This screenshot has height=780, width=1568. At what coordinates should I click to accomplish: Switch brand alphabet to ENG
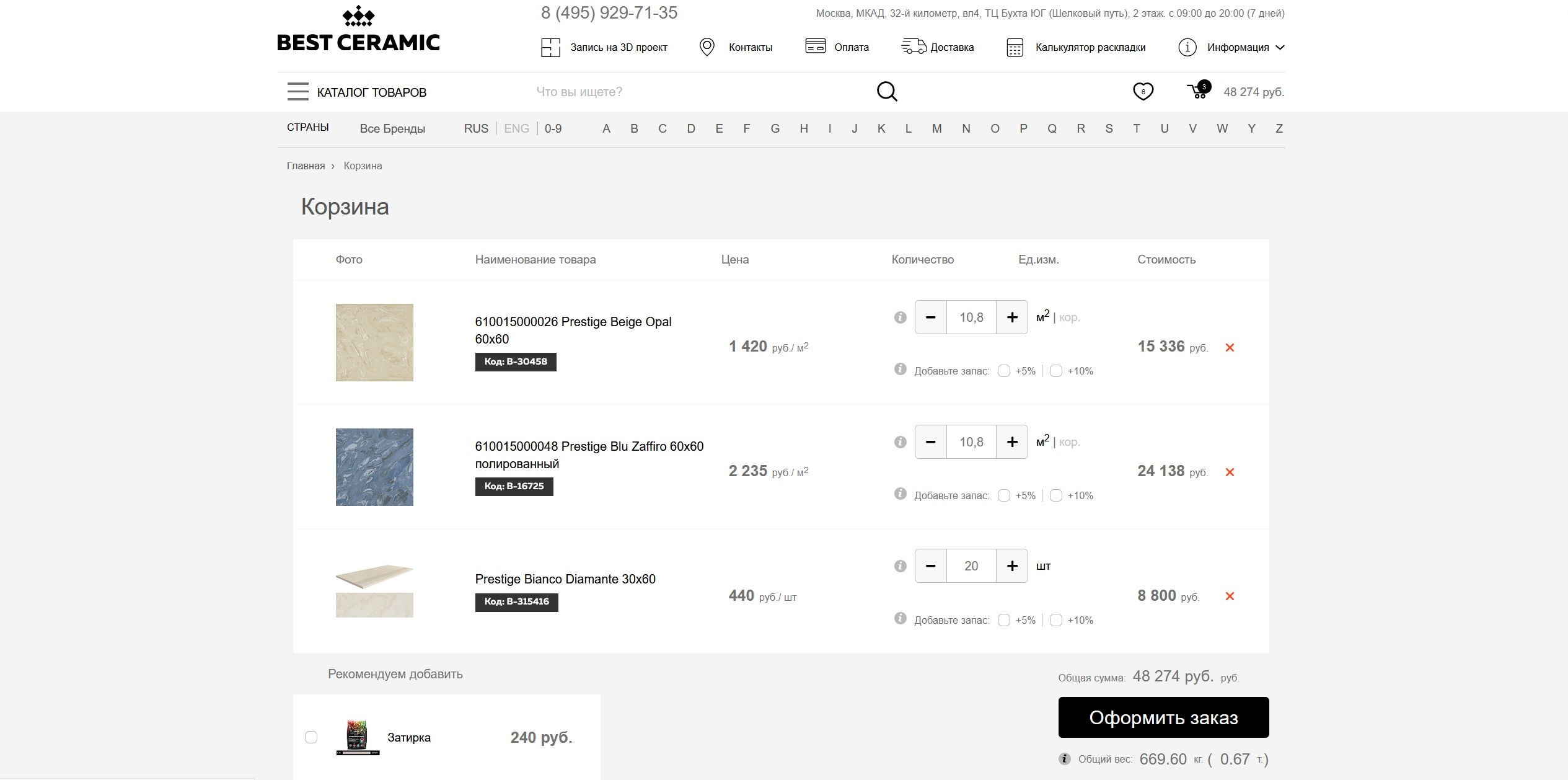(x=516, y=128)
